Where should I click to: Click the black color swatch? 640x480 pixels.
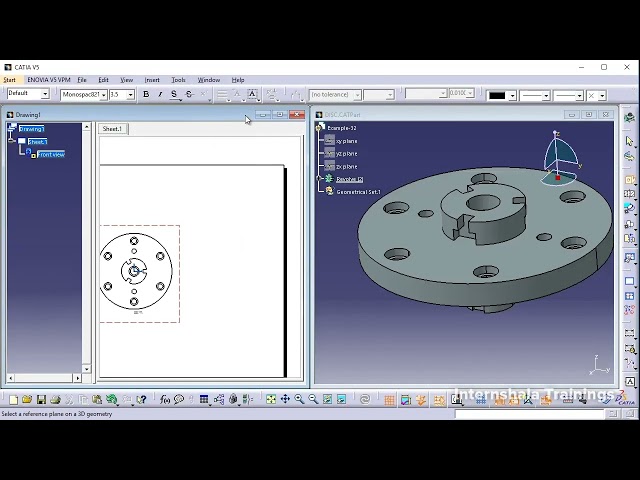(497, 96)
